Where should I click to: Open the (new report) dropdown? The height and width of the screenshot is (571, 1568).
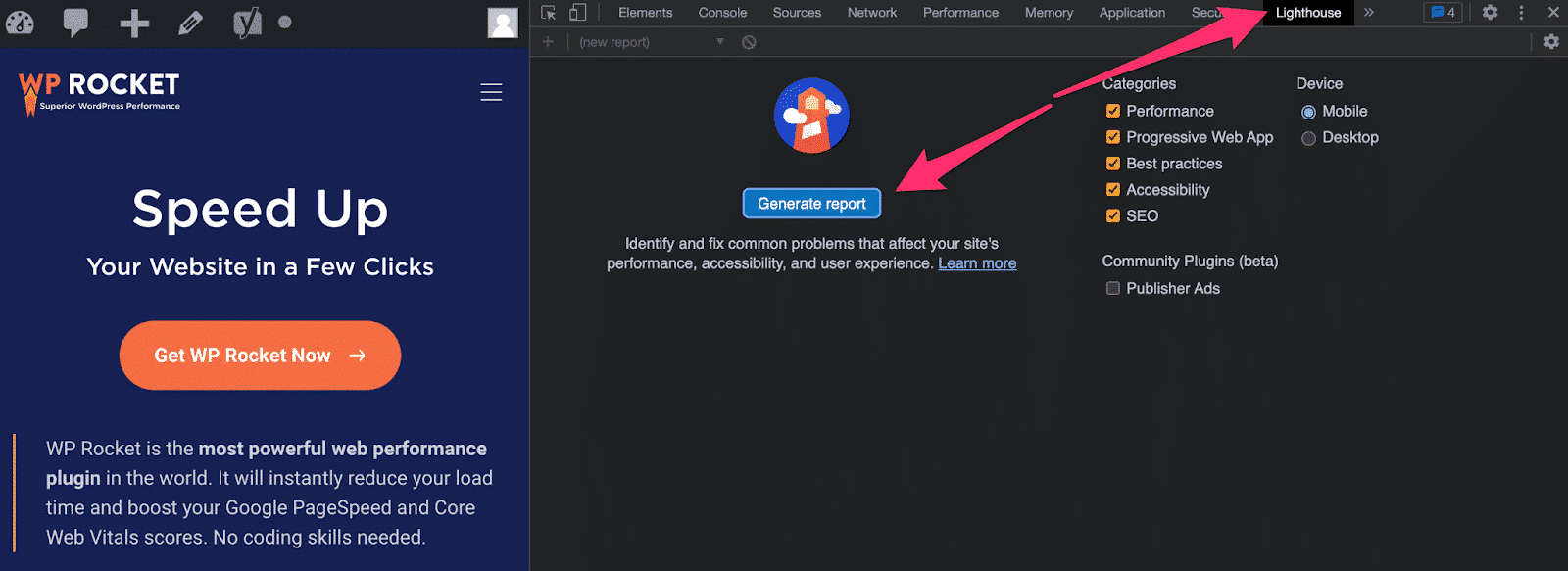(651, 42)
